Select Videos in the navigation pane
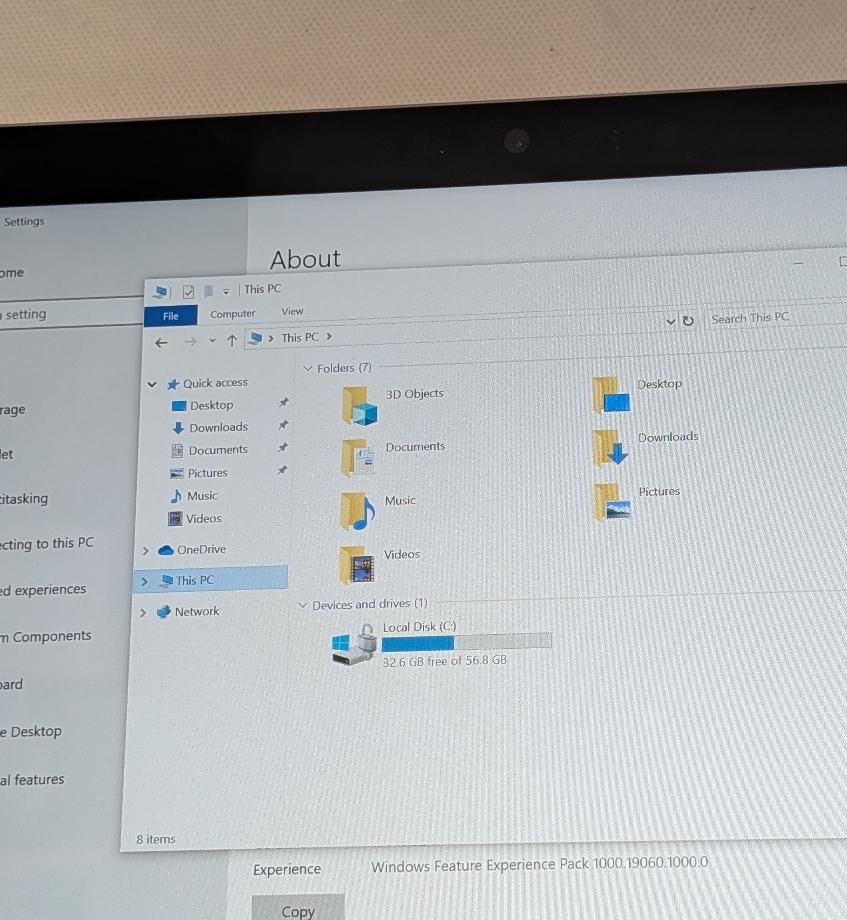 (195, 519)
